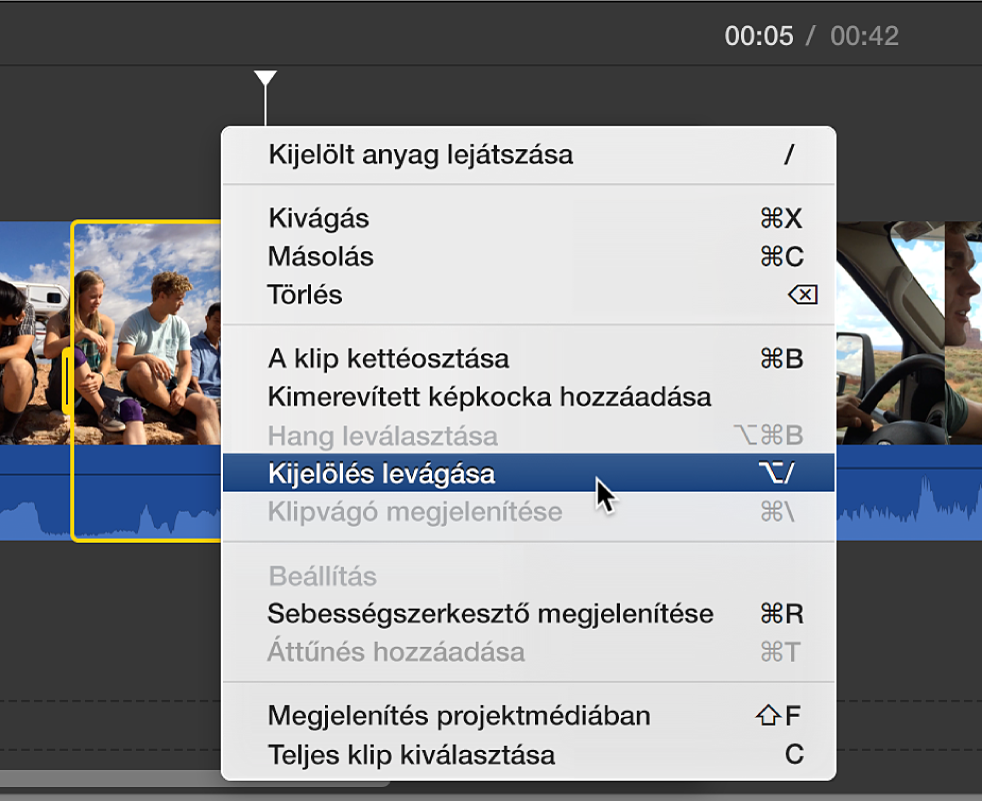The height and width of the screenshot is (801, 984).
Task: Click the playhead marker triangle on timeline
Action: coord(265,78)
